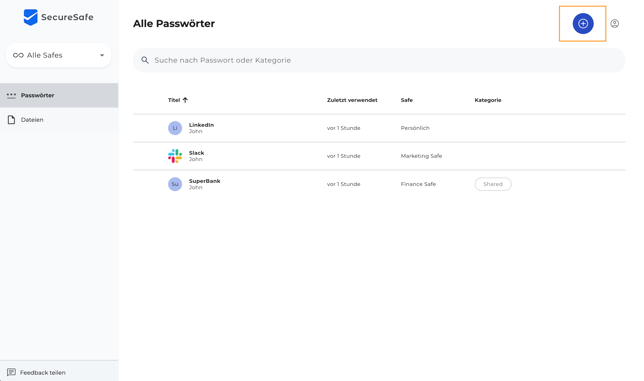Click the Alle Safes dropdown arrow

point(102,55)
